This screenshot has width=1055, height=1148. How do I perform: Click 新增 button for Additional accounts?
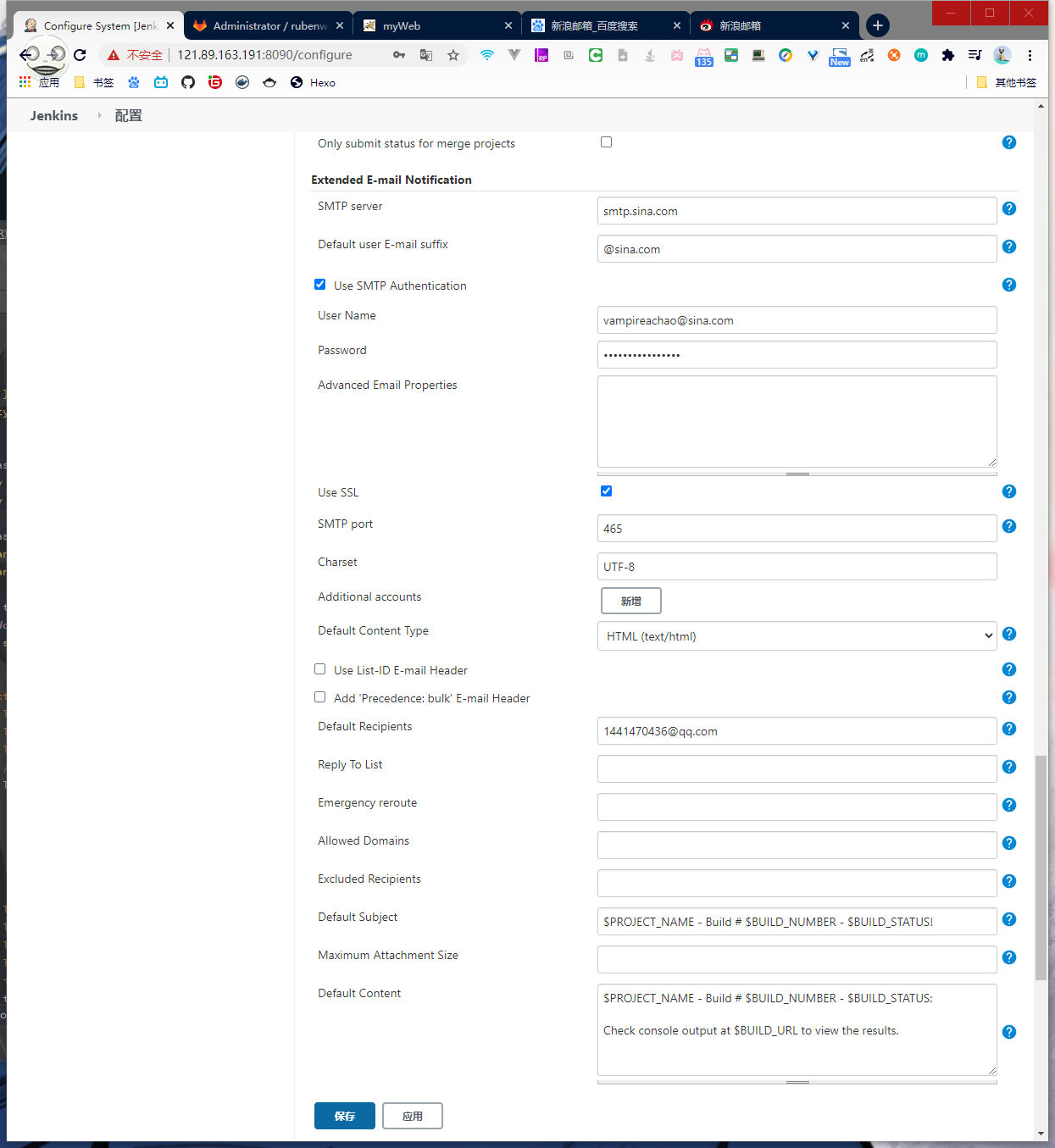(x=630, y=601)
